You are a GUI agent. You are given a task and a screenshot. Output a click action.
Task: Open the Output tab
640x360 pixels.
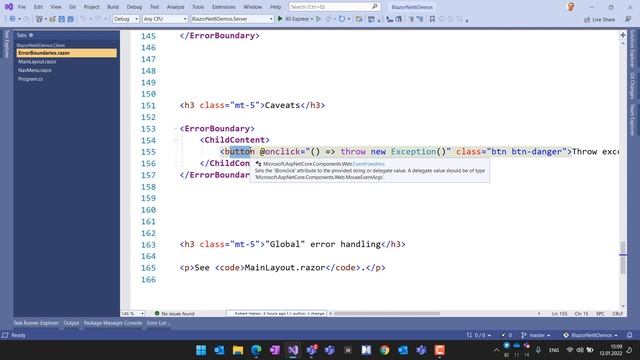pyautogui.click(x=71, y=323)
